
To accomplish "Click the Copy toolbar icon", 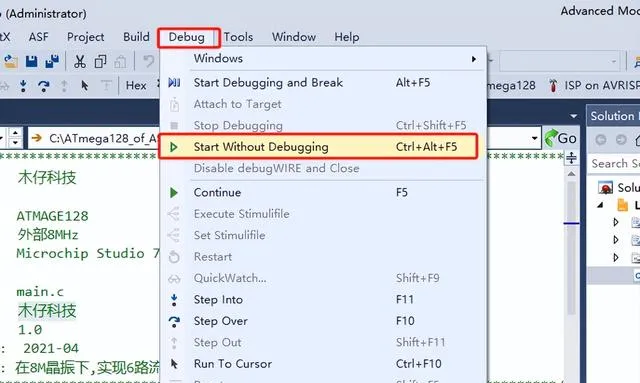I will tap(100, 62).
